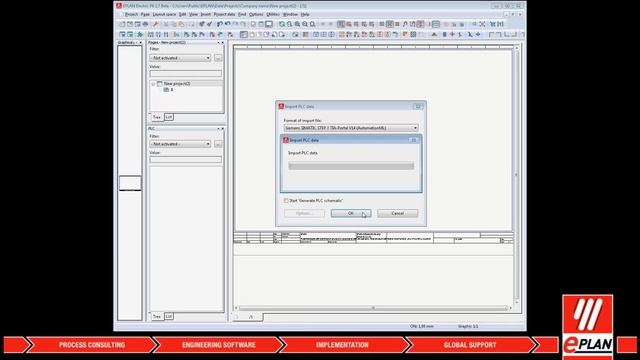Click the wrench settings toolbar icon

[x=155, y=24]
